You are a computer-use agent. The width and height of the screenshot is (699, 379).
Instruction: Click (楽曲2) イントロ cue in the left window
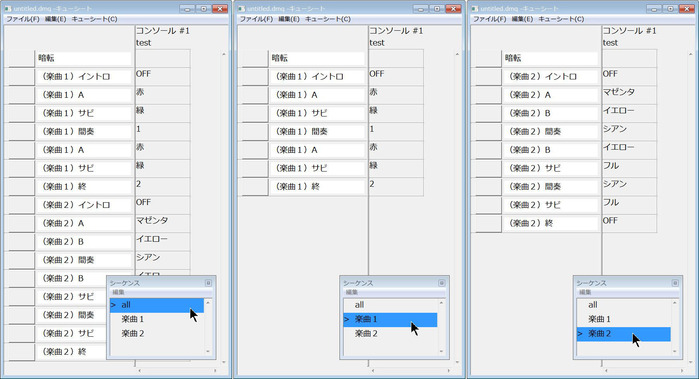click(84, 205)
